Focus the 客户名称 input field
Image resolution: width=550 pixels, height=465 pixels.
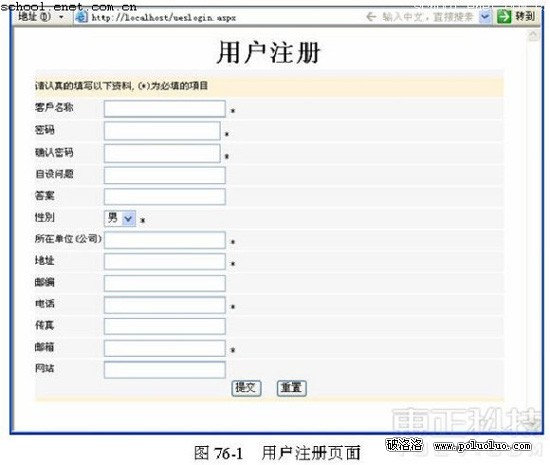[165, 109]
